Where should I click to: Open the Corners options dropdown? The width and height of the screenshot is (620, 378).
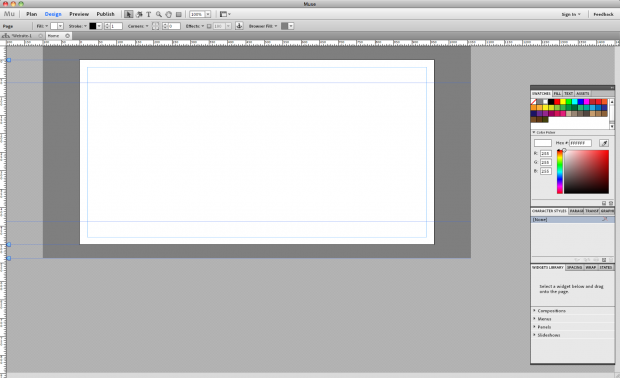(147, 26)
